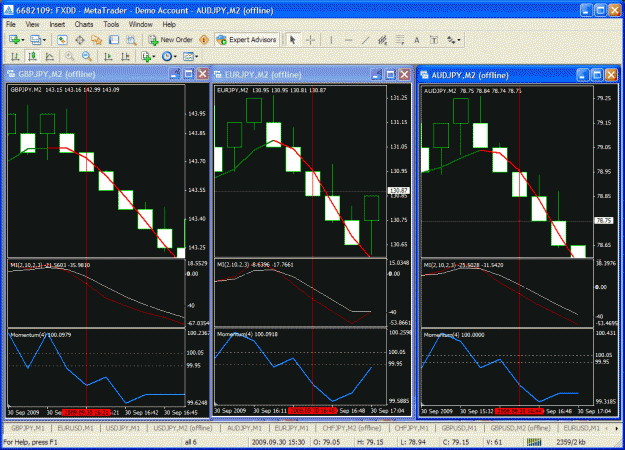The width and height of the screenshot is (625, 450).
Task: Activate the GBPJPY,M2 (offline) window title
Action: click(57, 74)
